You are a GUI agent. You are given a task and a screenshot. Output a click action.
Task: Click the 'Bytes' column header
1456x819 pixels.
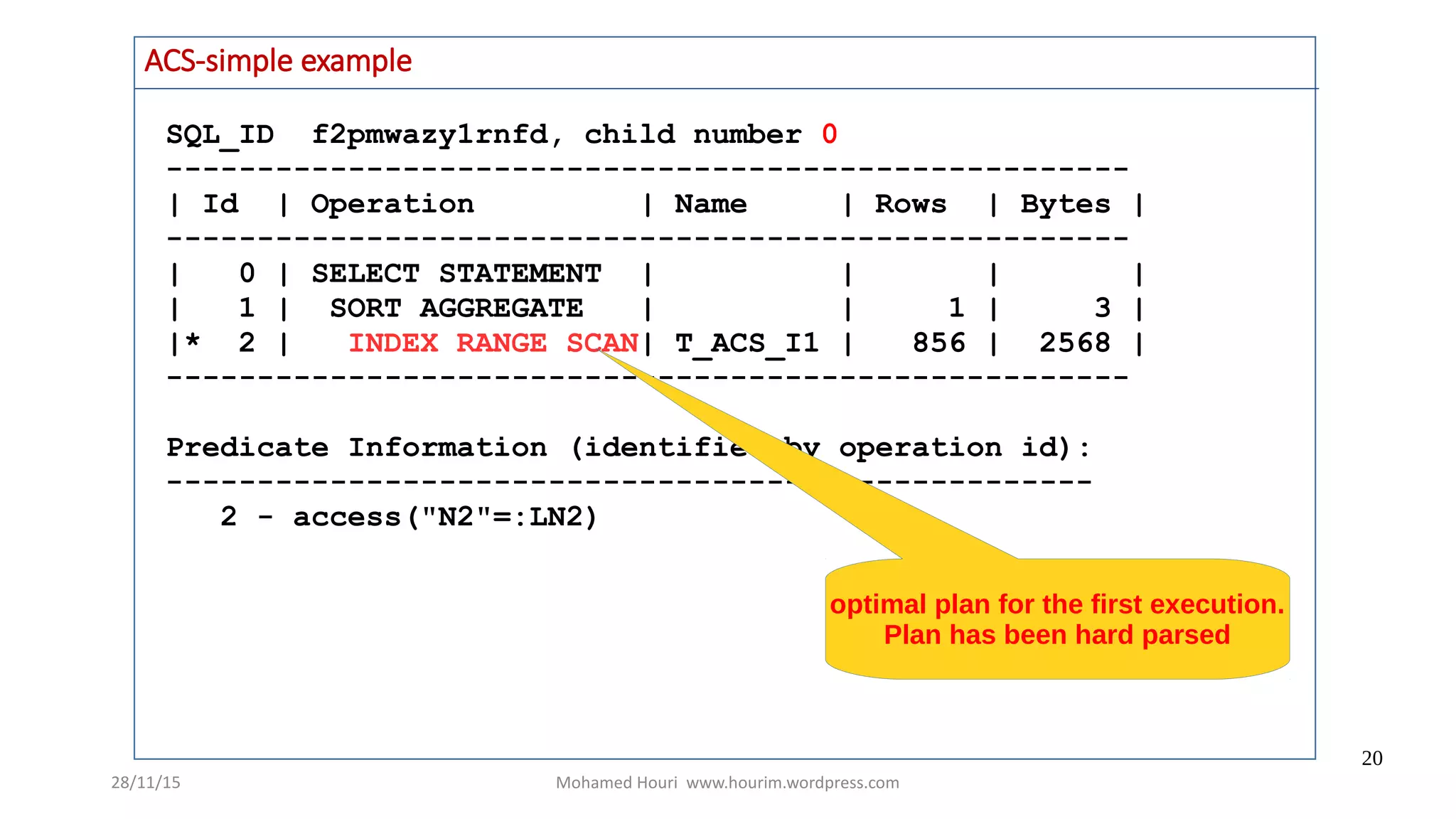tap(1065, 205)
